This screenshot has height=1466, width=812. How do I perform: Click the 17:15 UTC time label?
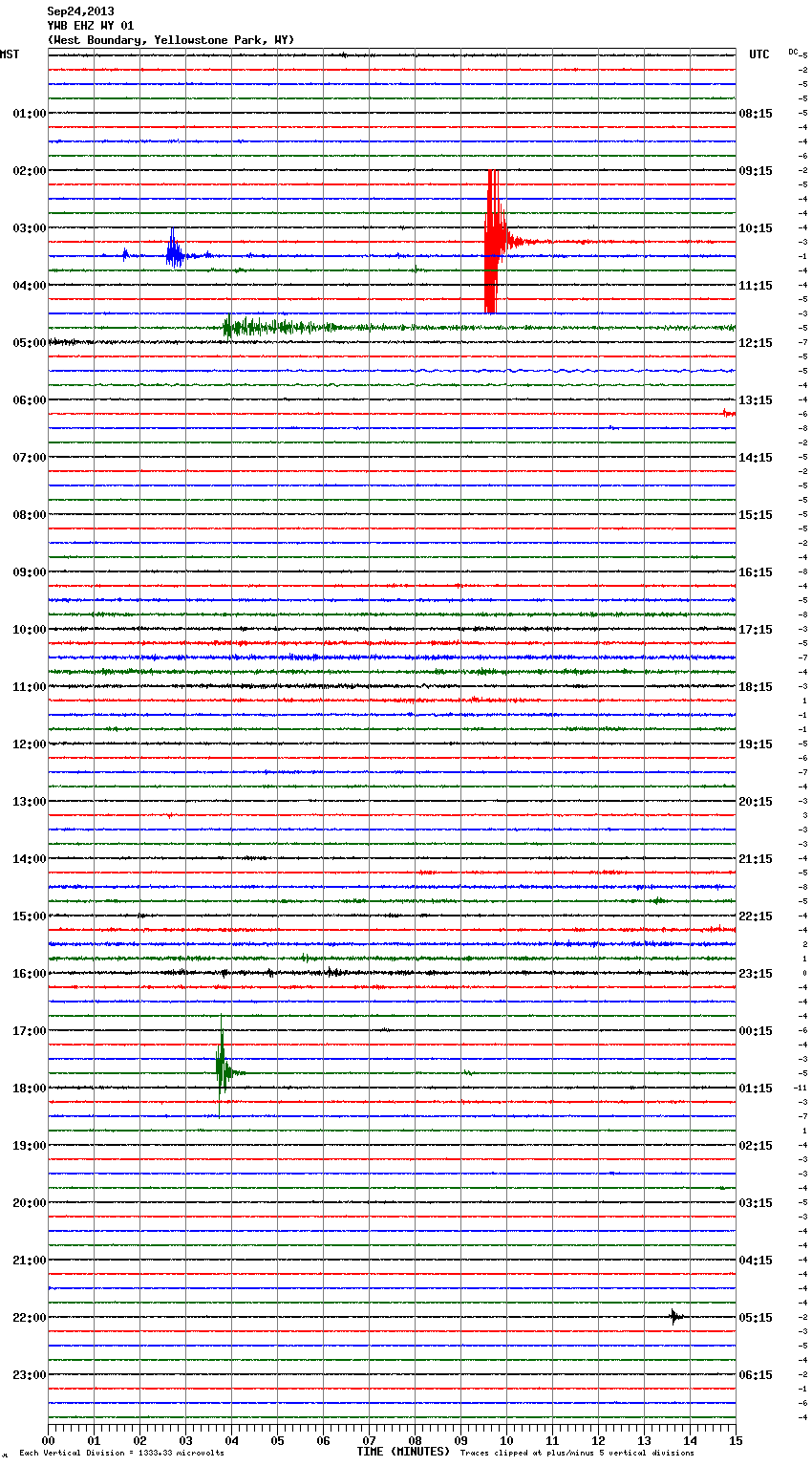(x=756, y=629)
